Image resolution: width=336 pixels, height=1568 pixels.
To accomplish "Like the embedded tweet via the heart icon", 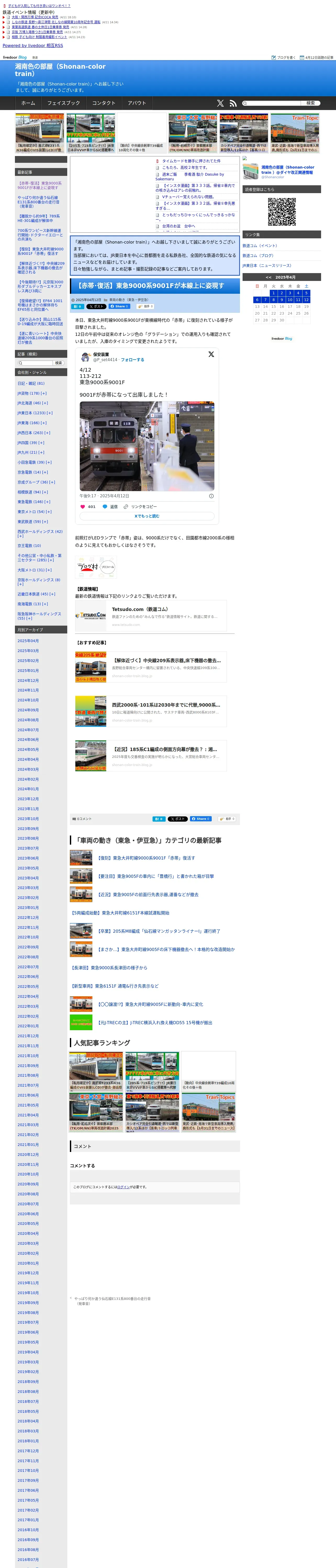I will pyautogui.click(x=83, y=506).
